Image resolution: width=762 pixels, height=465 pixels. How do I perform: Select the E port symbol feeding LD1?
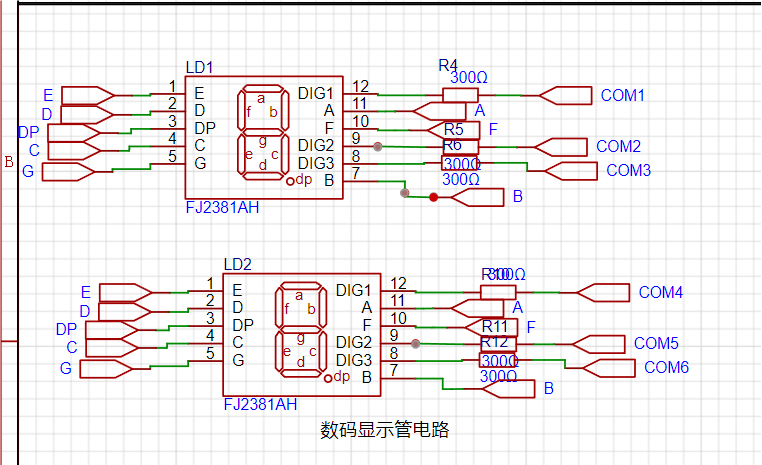(88, 96)
